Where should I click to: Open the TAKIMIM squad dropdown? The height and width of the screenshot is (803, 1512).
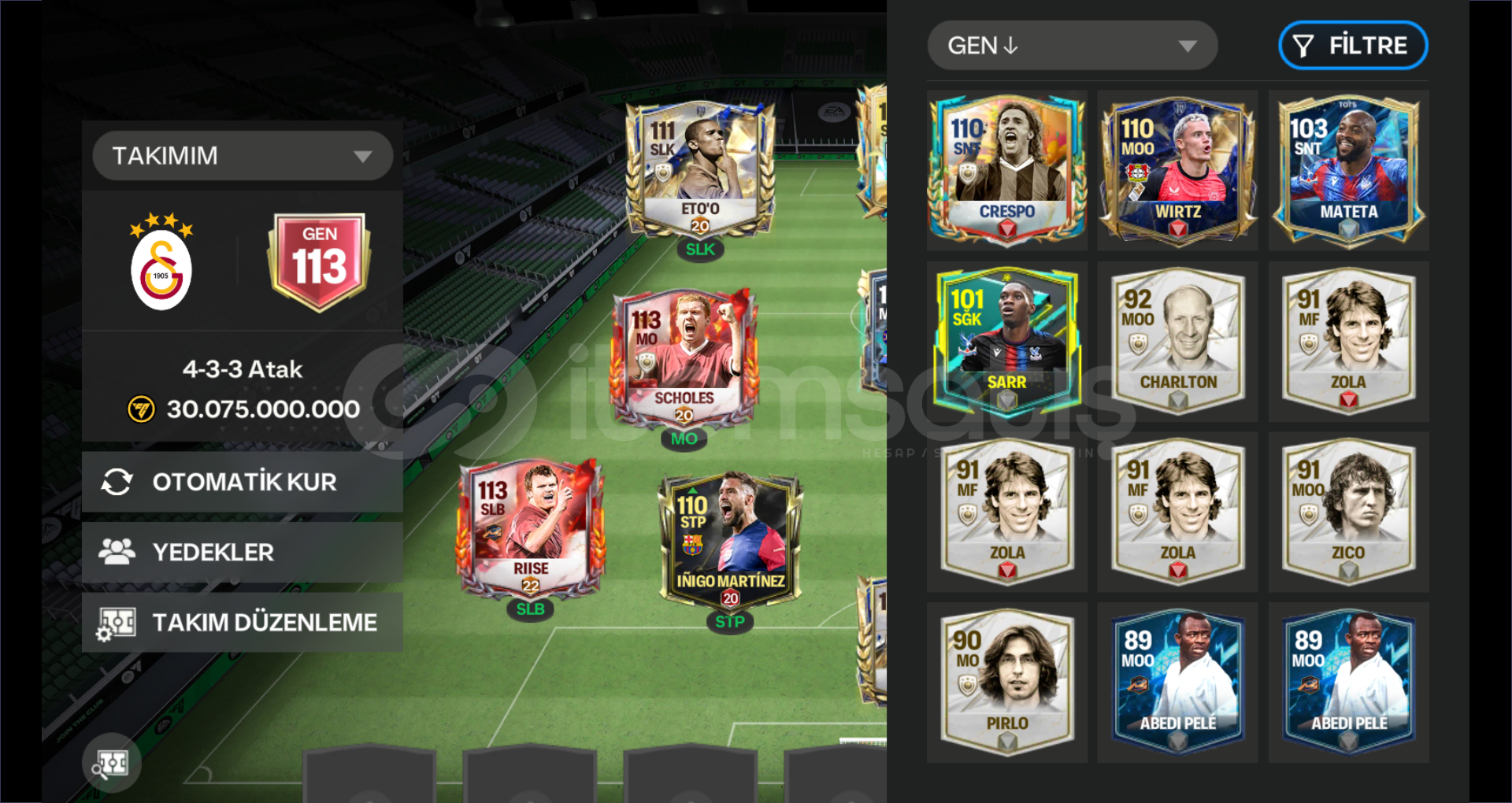click(243, 155)
